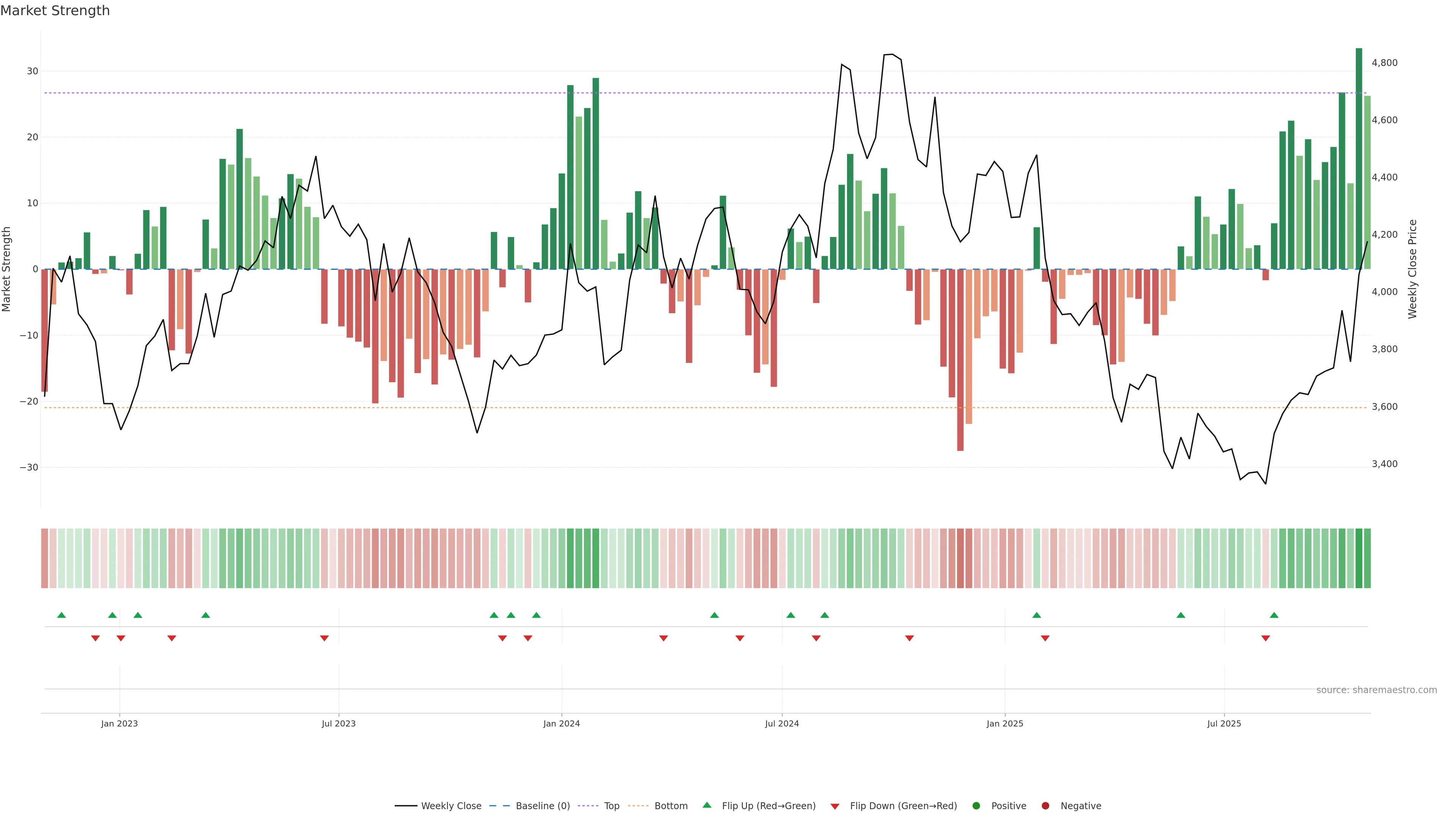Click the Positive green circle legend icon
The height and width of the screenshot is (819, 1456).
pos(976,806)
